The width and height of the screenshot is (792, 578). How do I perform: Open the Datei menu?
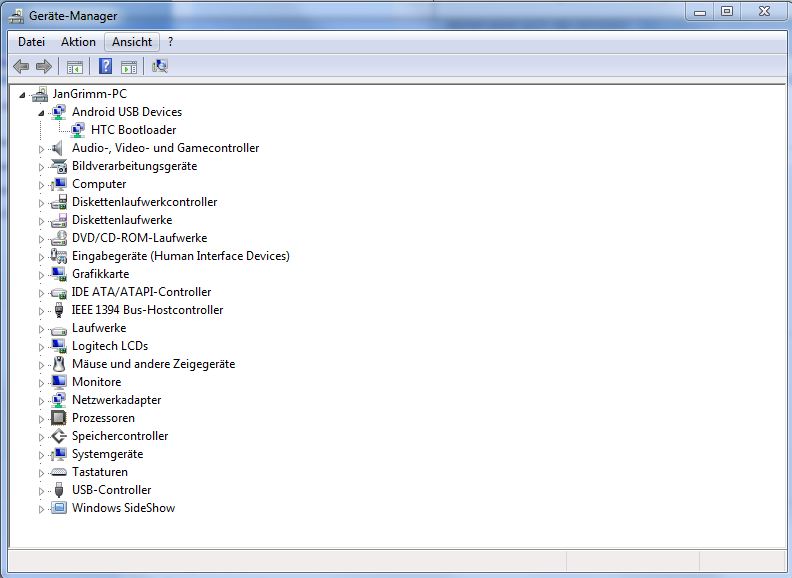[x=31, y=42]
